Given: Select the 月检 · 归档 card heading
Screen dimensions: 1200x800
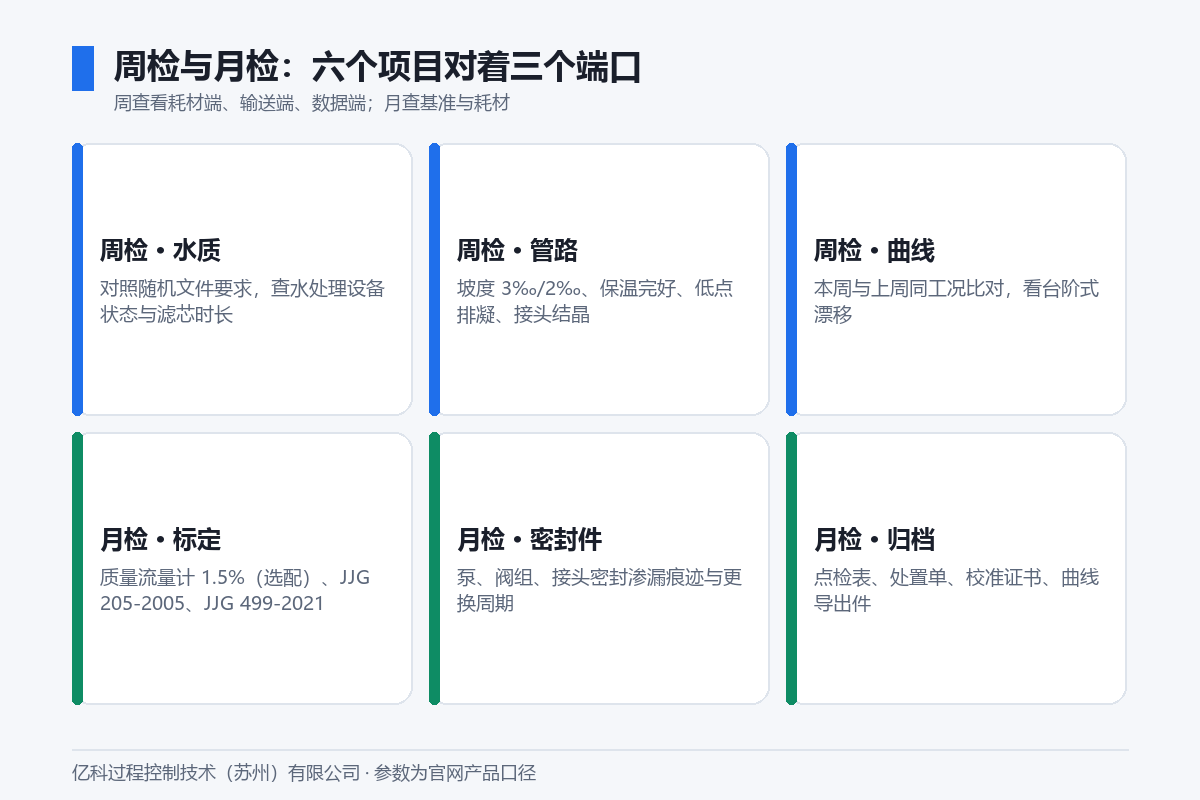Looking at the screenshot, I should click(874, 540).
